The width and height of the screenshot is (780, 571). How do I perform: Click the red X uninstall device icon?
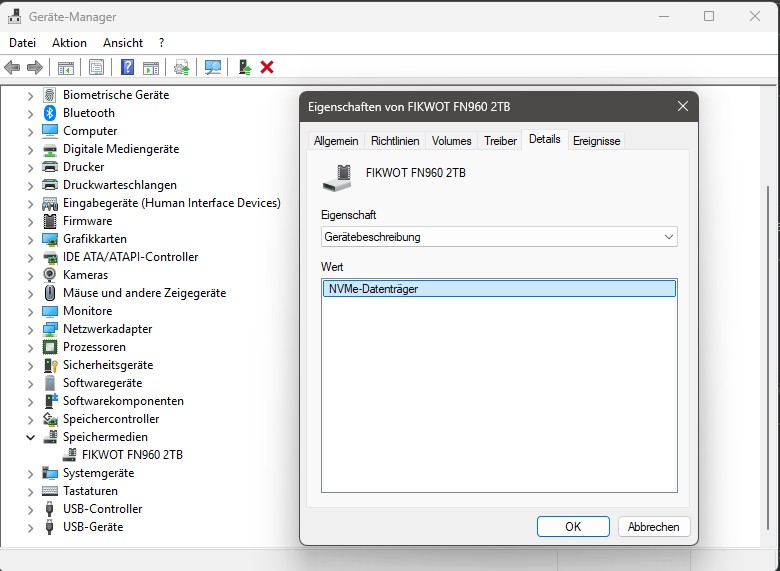pos(267,67)
